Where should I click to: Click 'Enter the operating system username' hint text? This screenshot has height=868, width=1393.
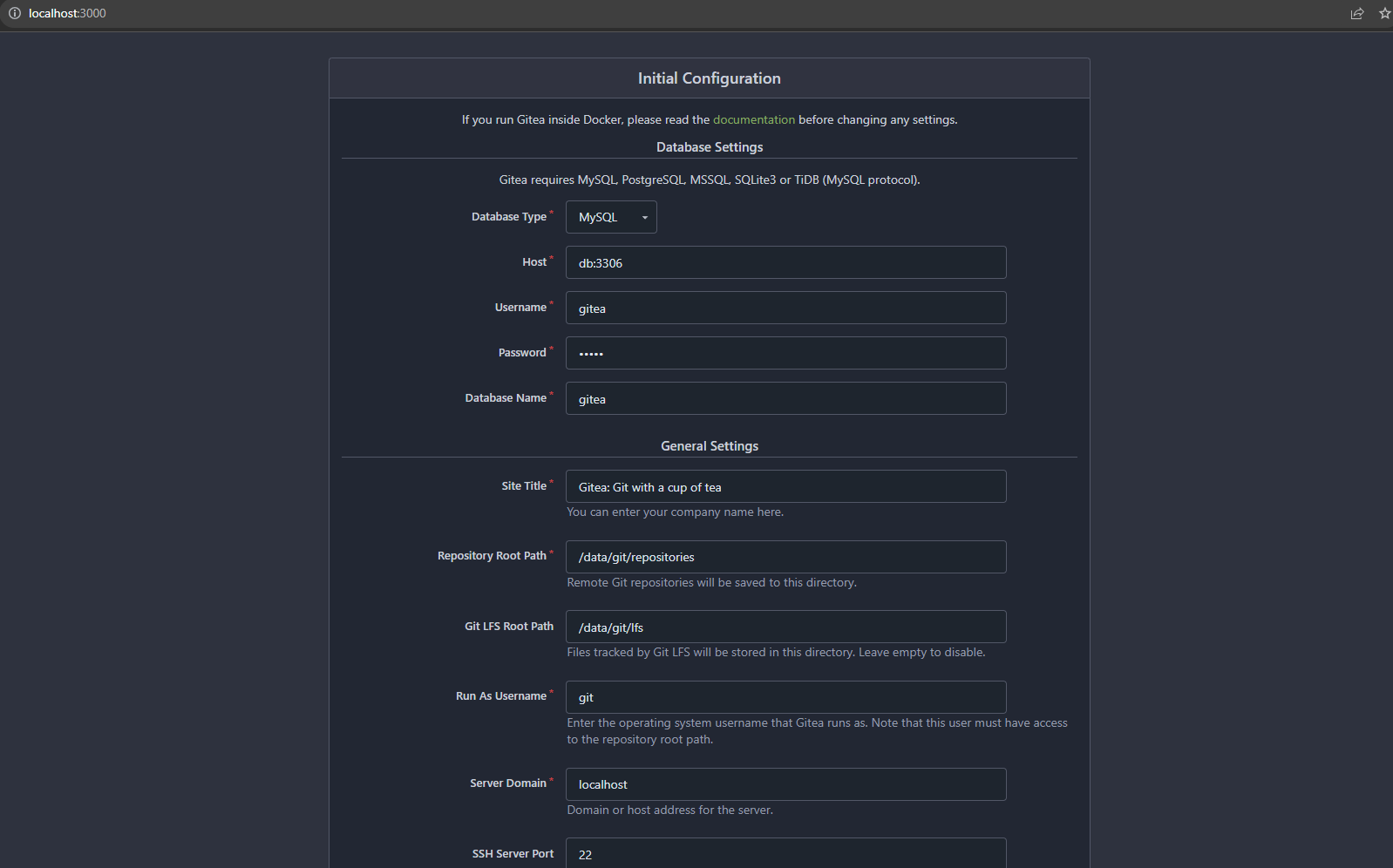(817, 731)
